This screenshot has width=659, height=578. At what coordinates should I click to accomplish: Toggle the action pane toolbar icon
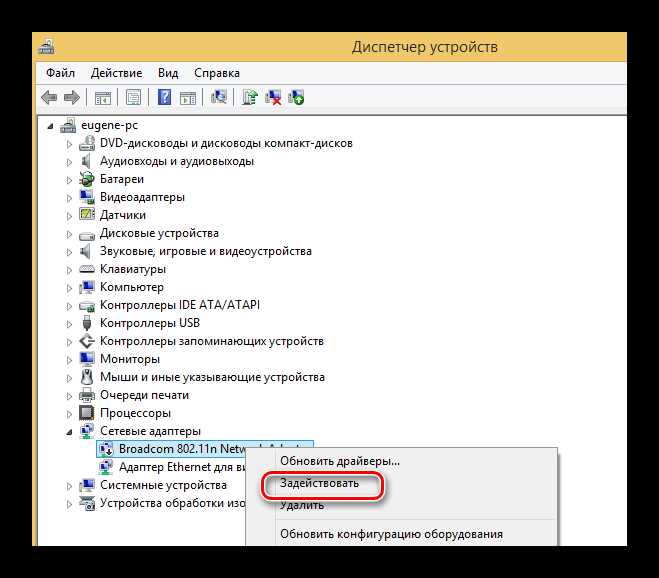[x=187, y=98]
